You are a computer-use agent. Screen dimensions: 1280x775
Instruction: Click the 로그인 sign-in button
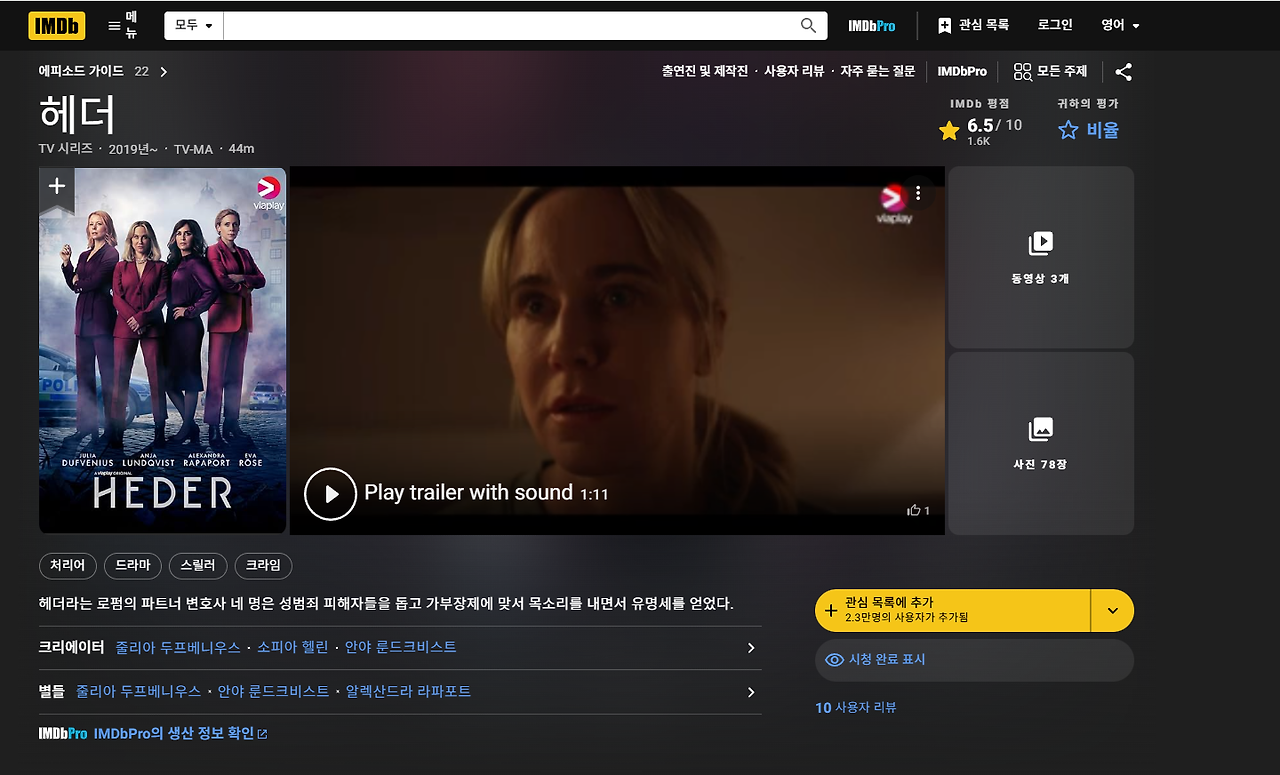pyautogui.click(x=1055, y=25)
